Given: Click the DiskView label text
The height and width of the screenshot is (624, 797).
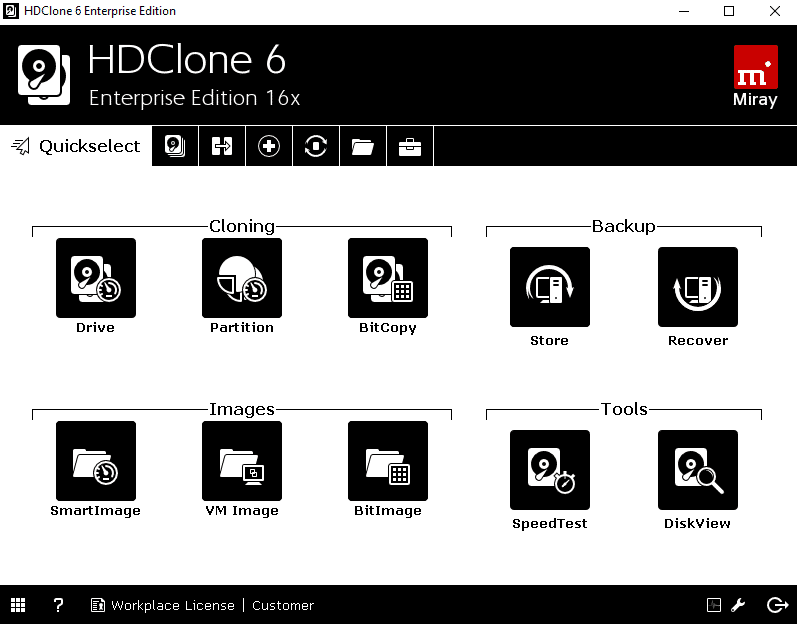Looking at the screenshot, I should click(697, 523).
